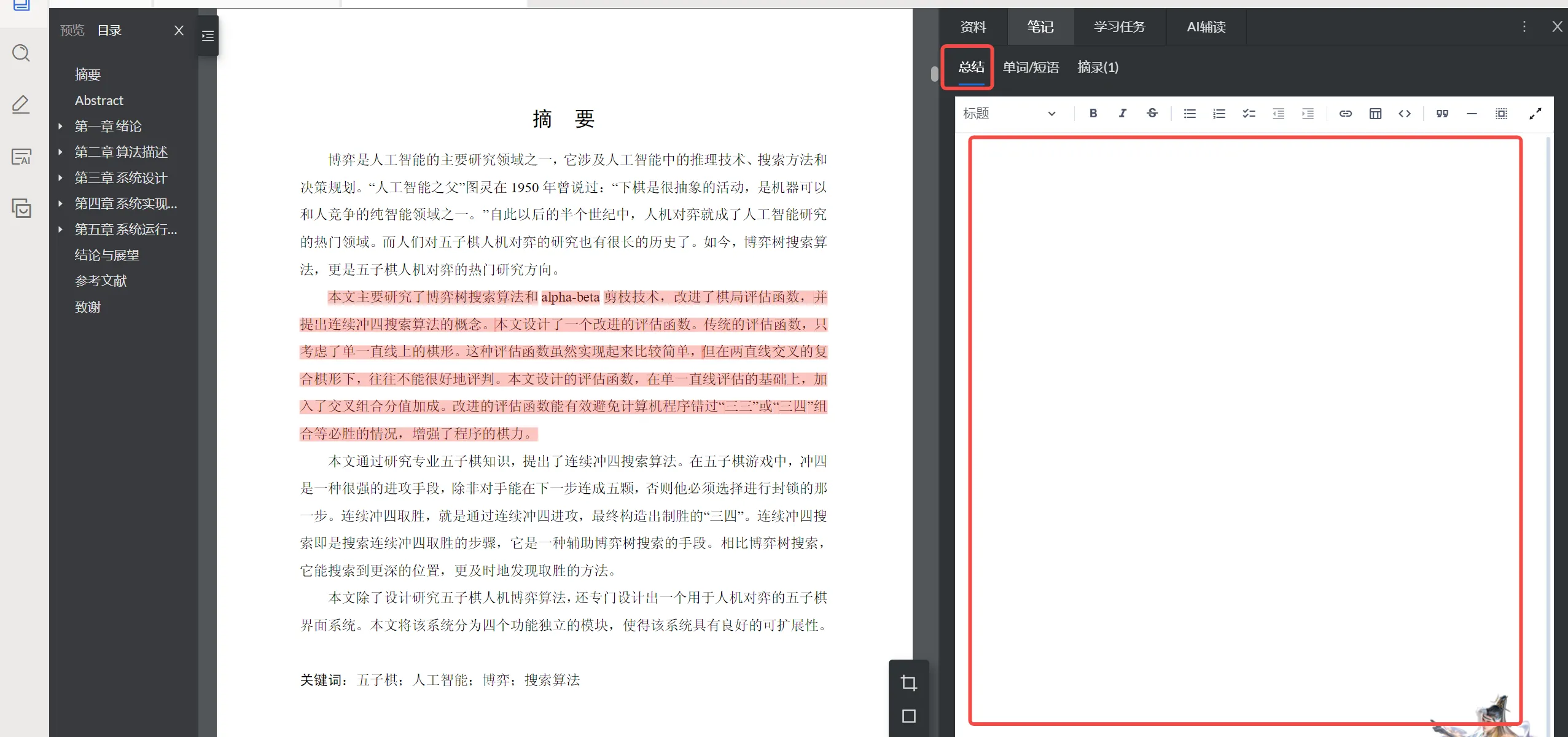Expand the 第三章 系统设计 chapter
The width and height of the screenshot is (1568, 737).
(x=60, y=178)
